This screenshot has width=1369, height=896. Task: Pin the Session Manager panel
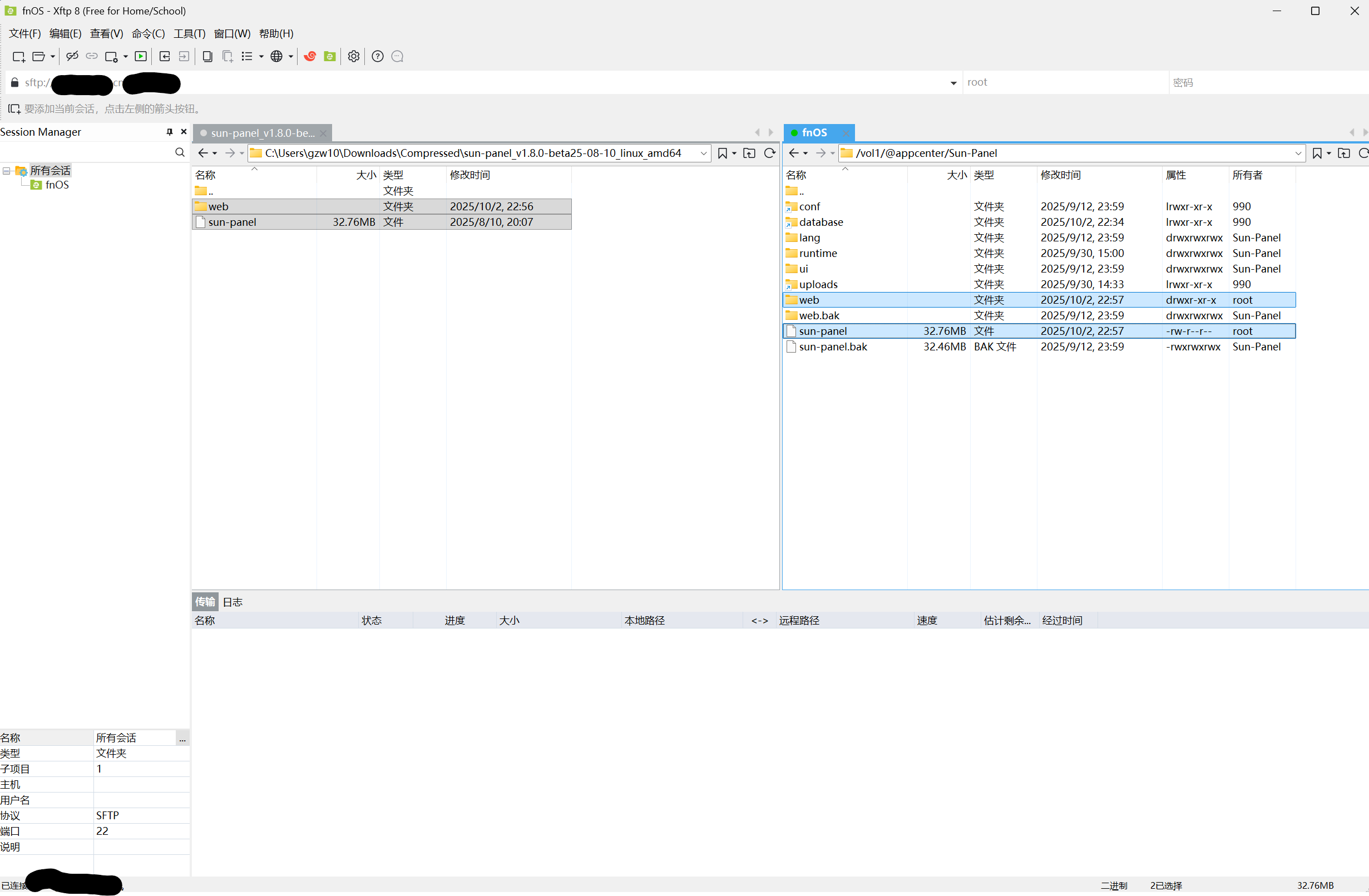tap(170, 132)
